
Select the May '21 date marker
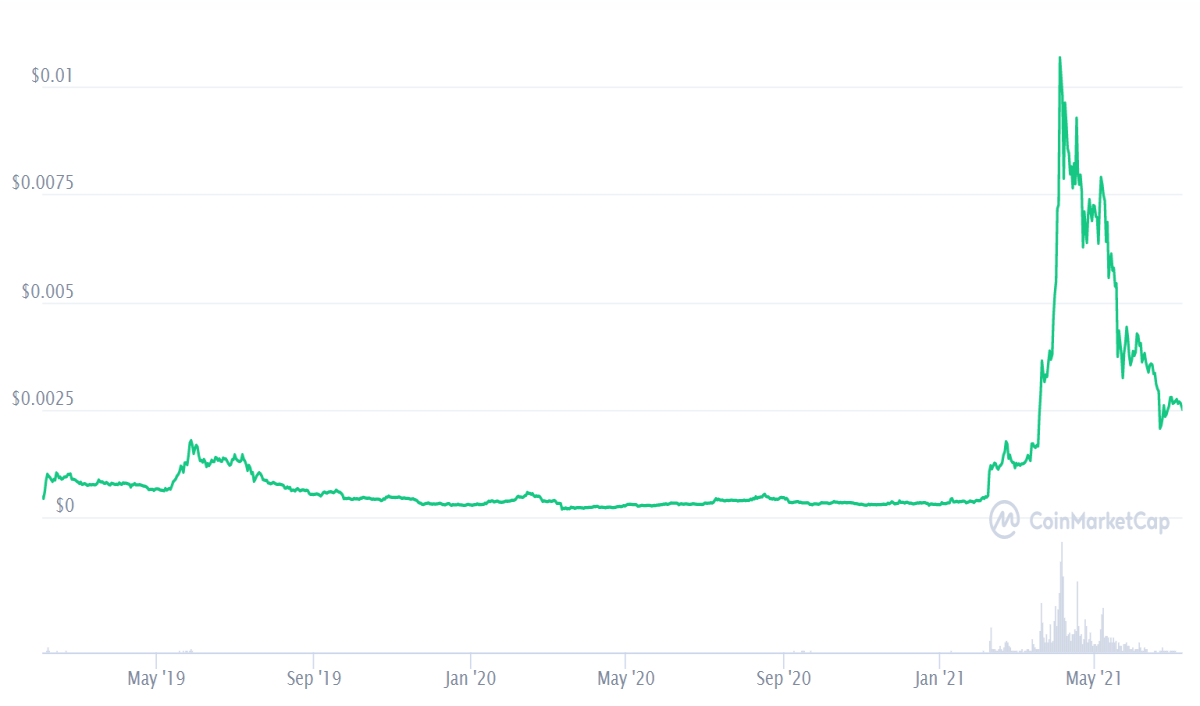(1095, 678)
